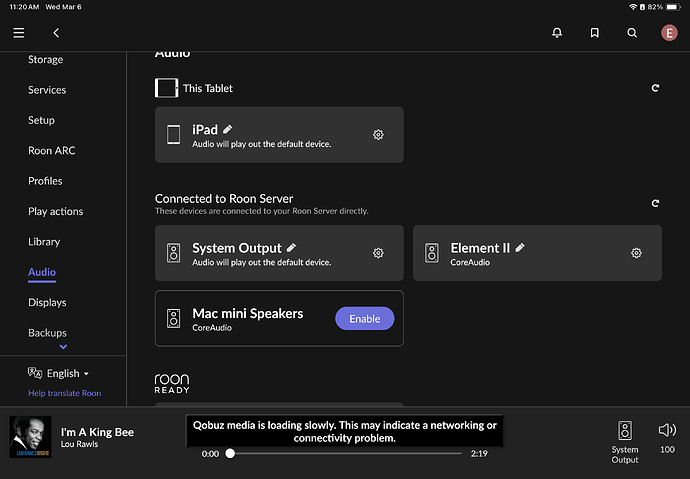Click the iPad tablet device icon
Image resolution: width=690 pixels, height=479 pixels.
[x=173, y=135]
